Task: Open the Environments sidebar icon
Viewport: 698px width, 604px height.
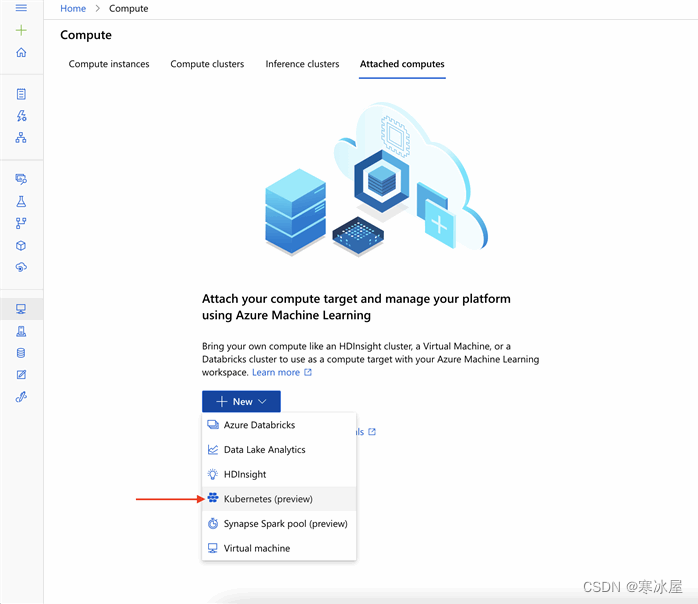Action: click(x=21, y=331)
